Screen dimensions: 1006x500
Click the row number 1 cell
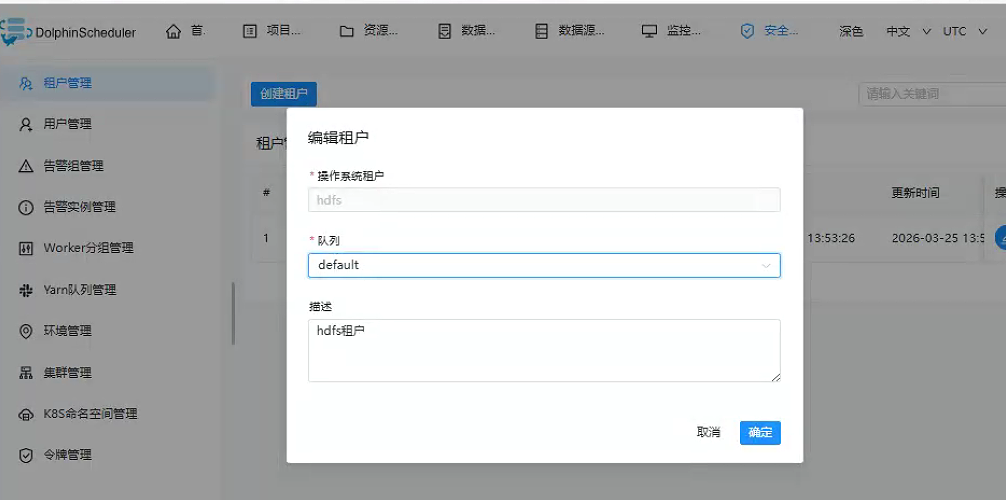pyautogui.click(x=266, y=238)
